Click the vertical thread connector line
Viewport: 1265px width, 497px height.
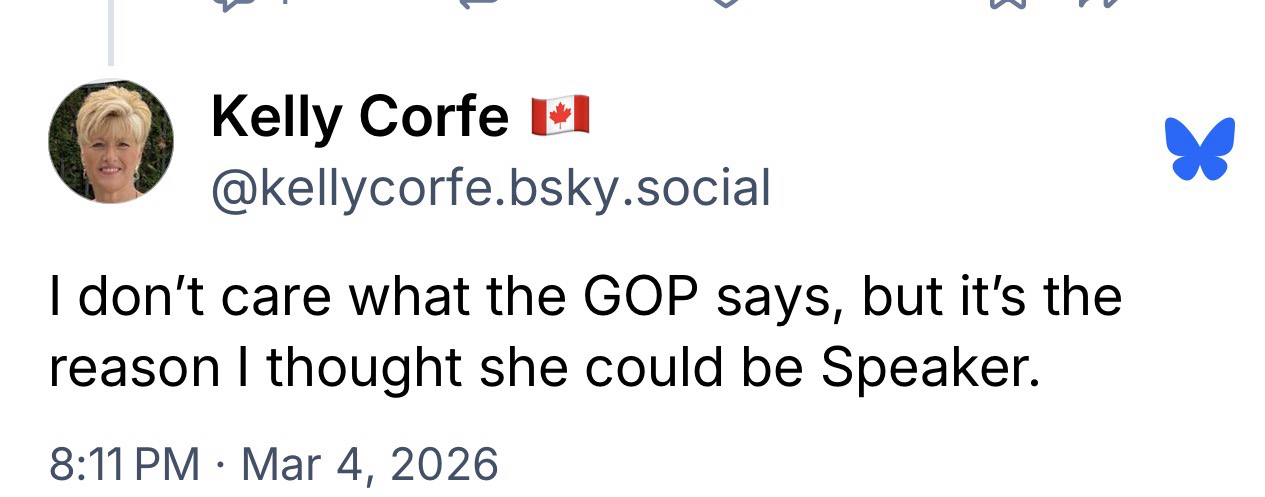(x=110, y=32)
